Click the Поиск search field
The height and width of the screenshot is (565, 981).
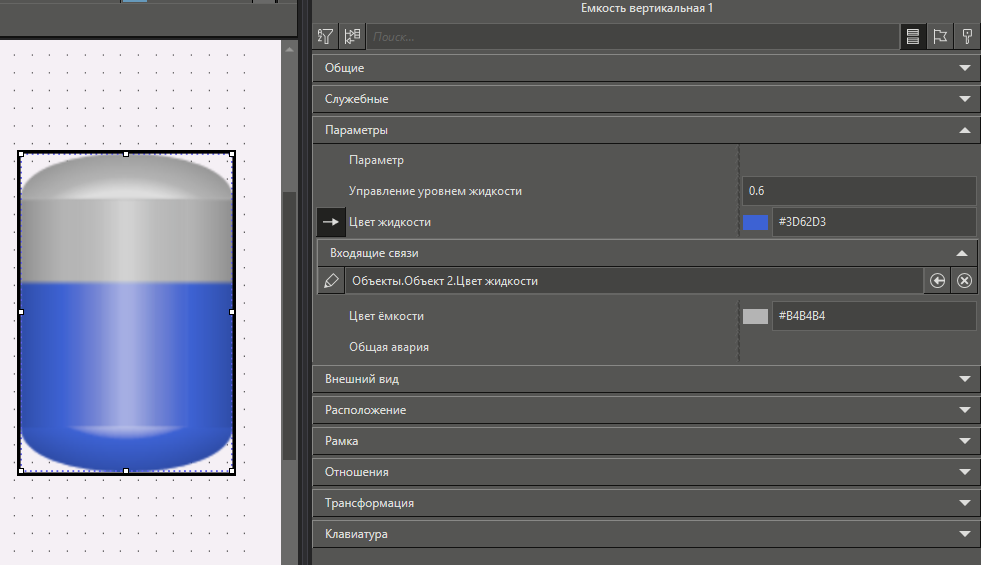click(x=630, y=37)
